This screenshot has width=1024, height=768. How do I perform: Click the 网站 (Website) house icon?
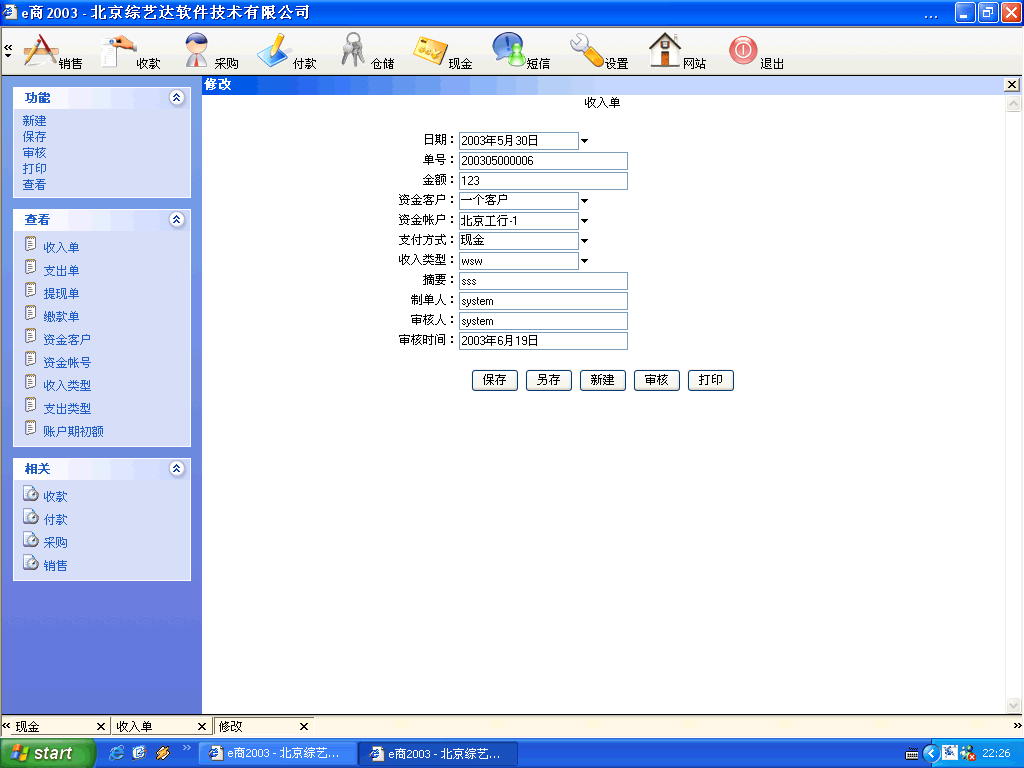(665, 50)
